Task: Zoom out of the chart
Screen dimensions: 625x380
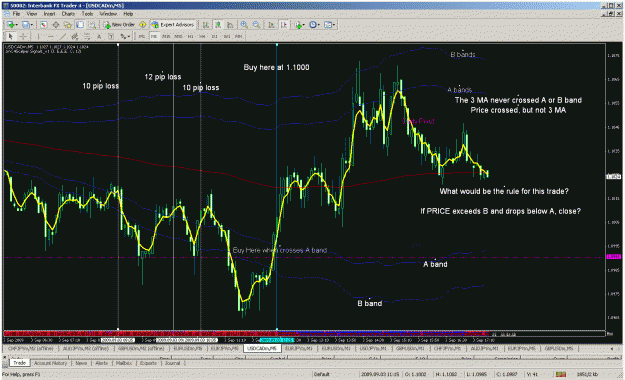Action: [256, 25]
